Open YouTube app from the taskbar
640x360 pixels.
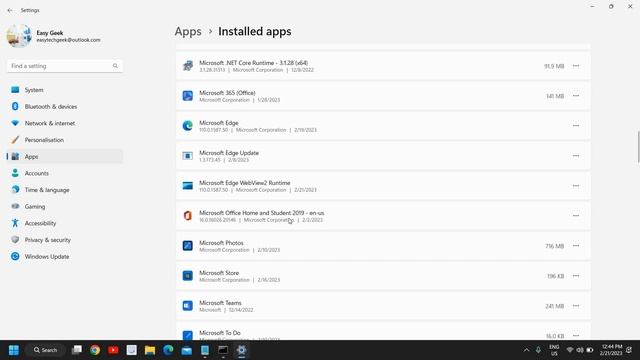click(113, 350)
